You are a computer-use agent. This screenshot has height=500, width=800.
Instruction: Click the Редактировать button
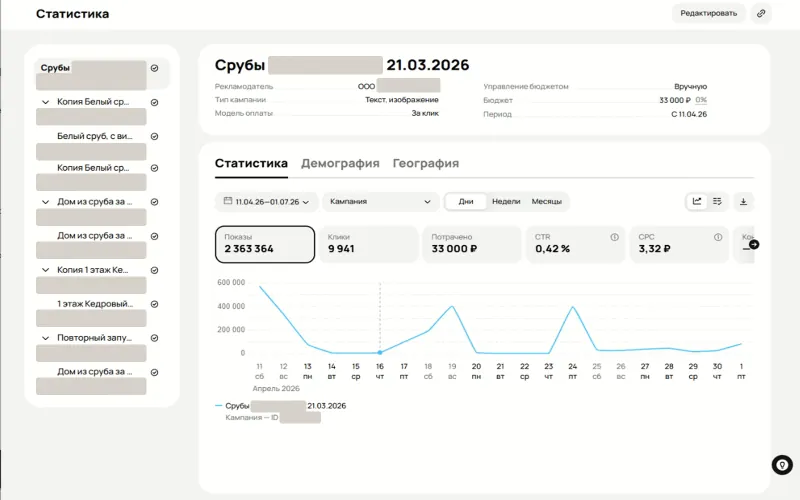pyautogui.click(x=708, y=13)
